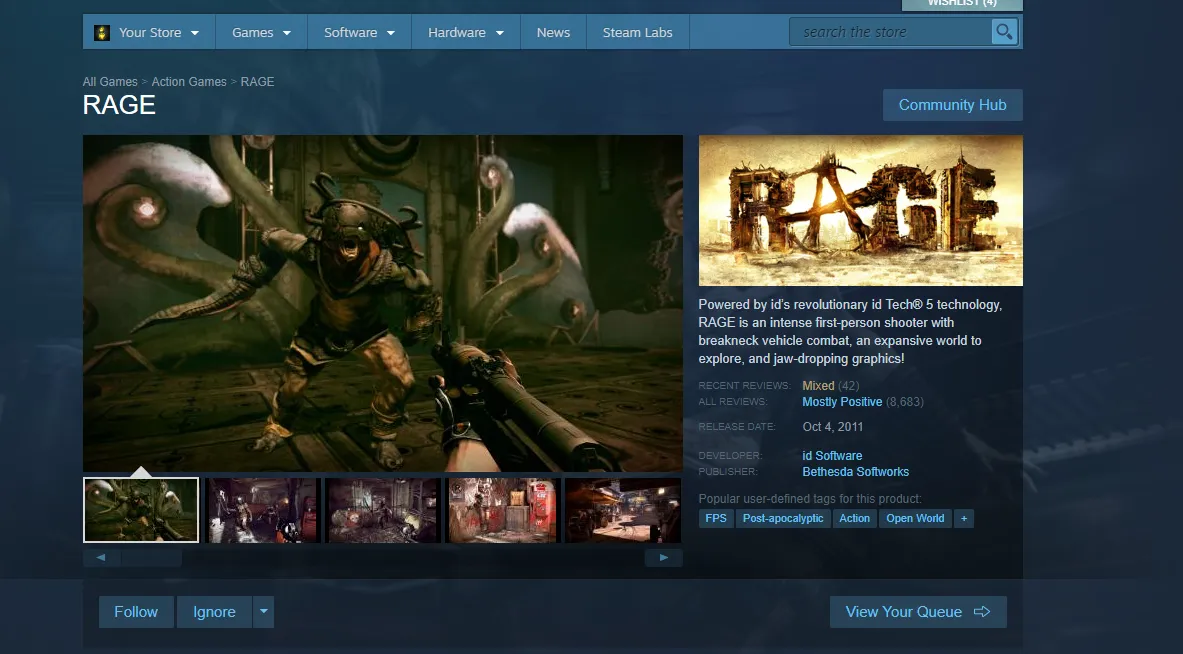Click the right arrow of thumbnail strip
The height and width of the screenshot is (654, 1183).
coord(663,557)
